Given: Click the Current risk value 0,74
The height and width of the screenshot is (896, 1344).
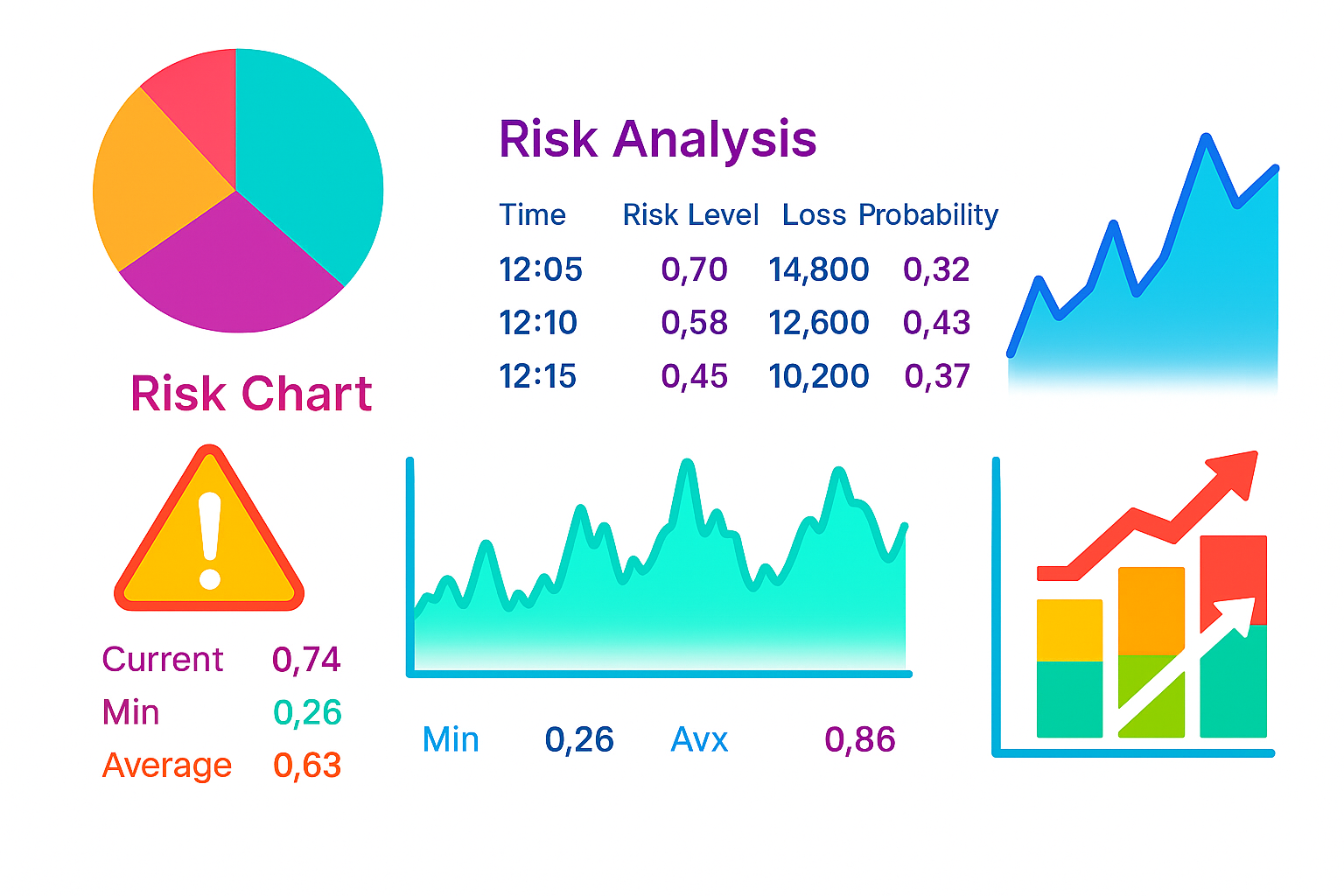Looking at the screenshot, I should (x=306, y=660).
